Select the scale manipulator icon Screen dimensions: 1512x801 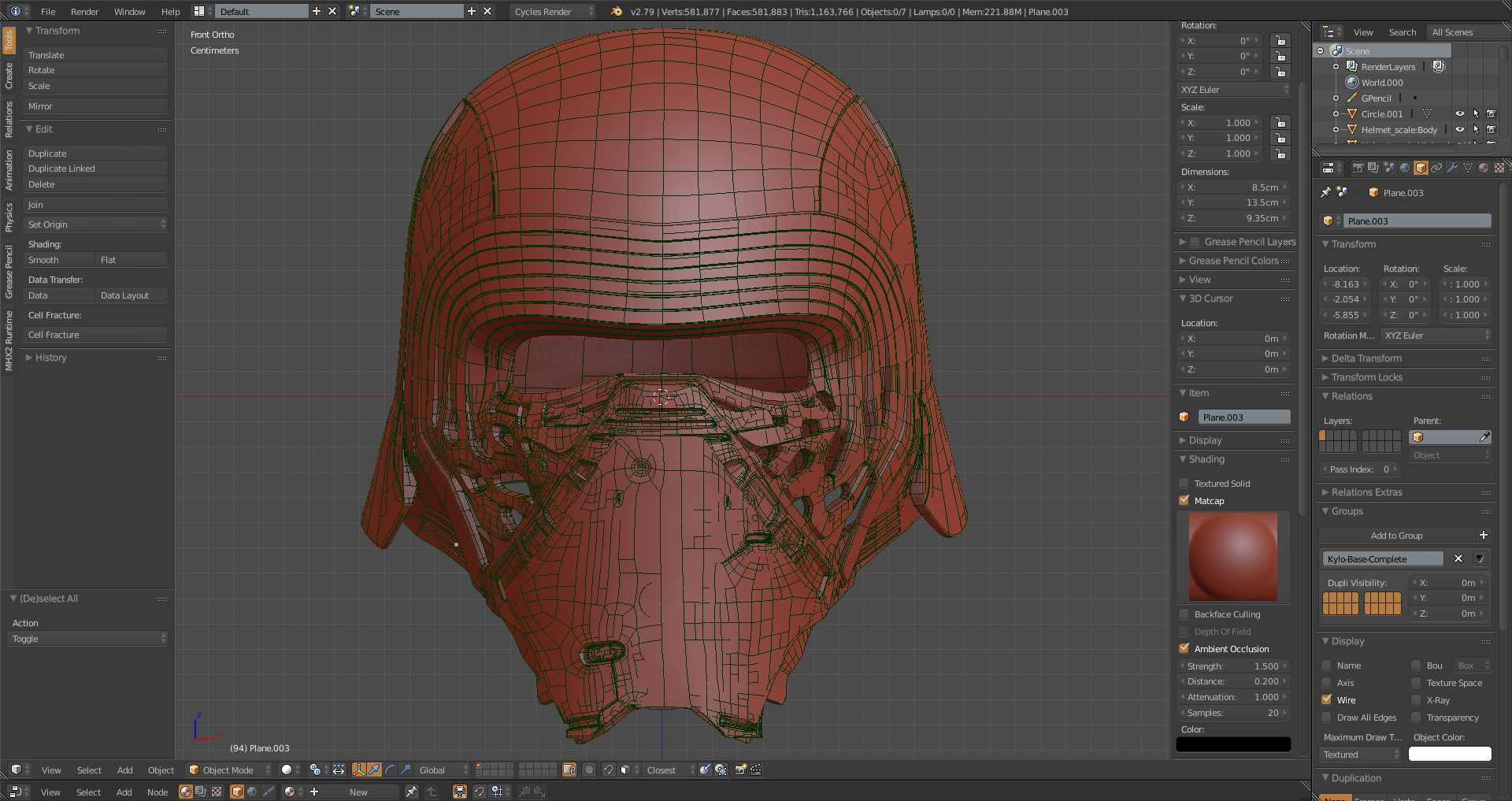point(406,769)
